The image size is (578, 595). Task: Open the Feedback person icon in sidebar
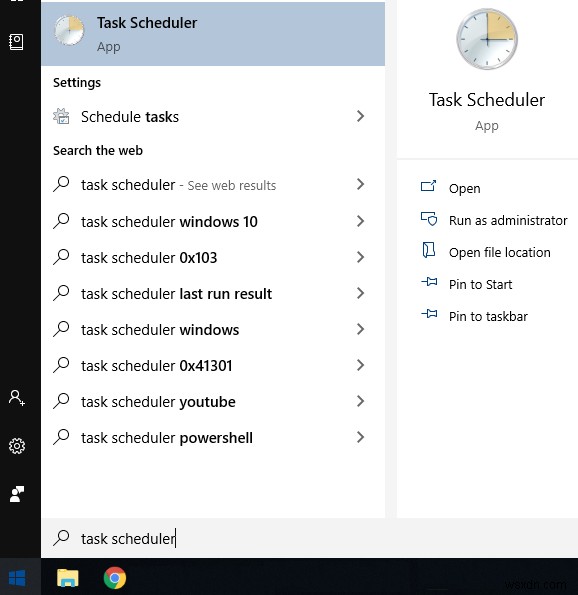17,494
